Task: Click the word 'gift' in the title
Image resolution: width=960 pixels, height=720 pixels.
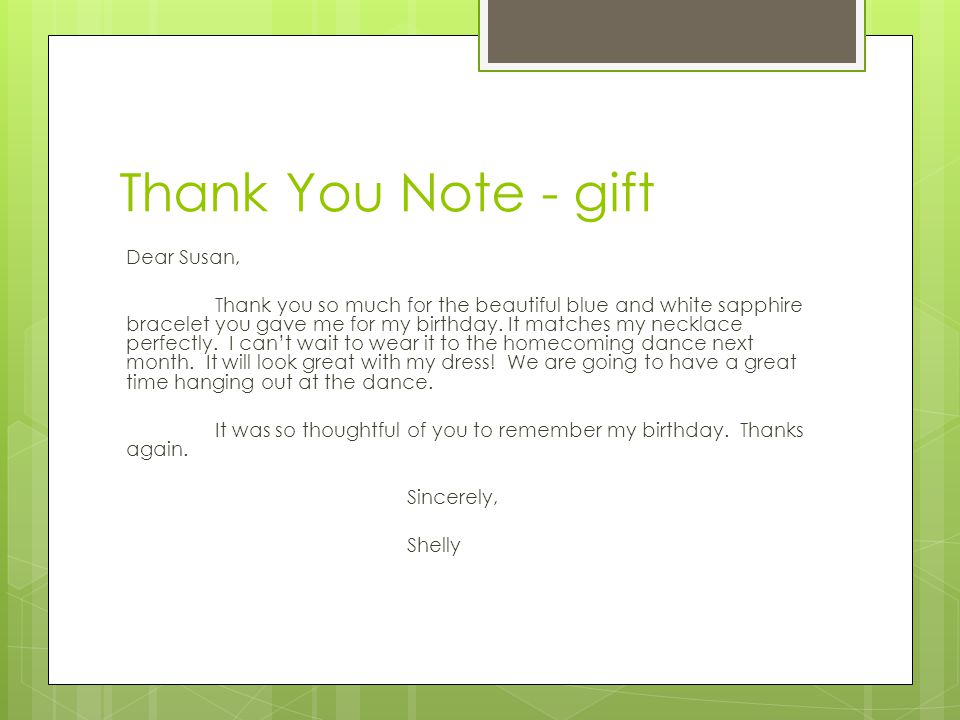Action: click(x=615, y=195)
